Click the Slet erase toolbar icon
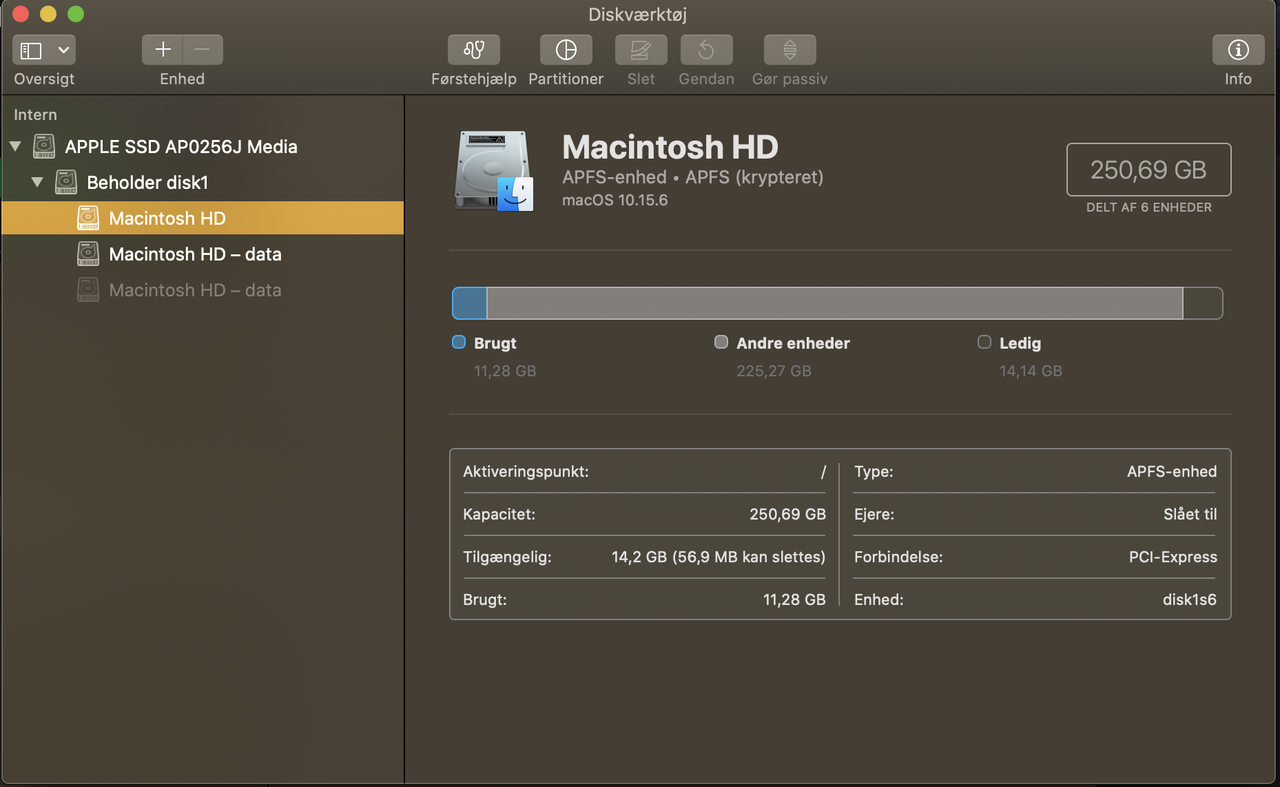Image resolution: width=1280 pixels, height=787 pixels. pyautogui.click(x=641, y=50)
